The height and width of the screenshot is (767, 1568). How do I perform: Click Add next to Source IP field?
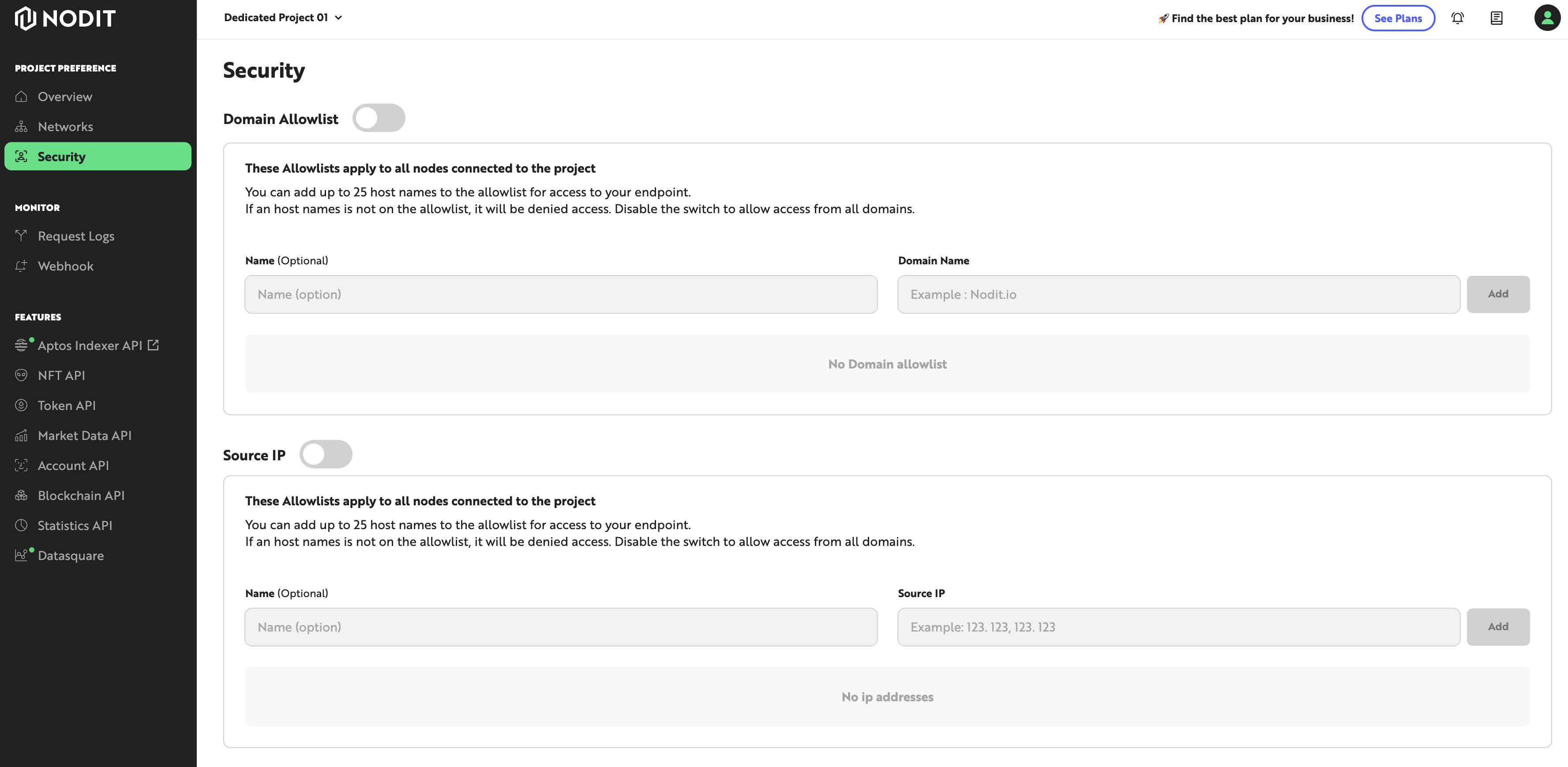click(x=1497, y=627)
